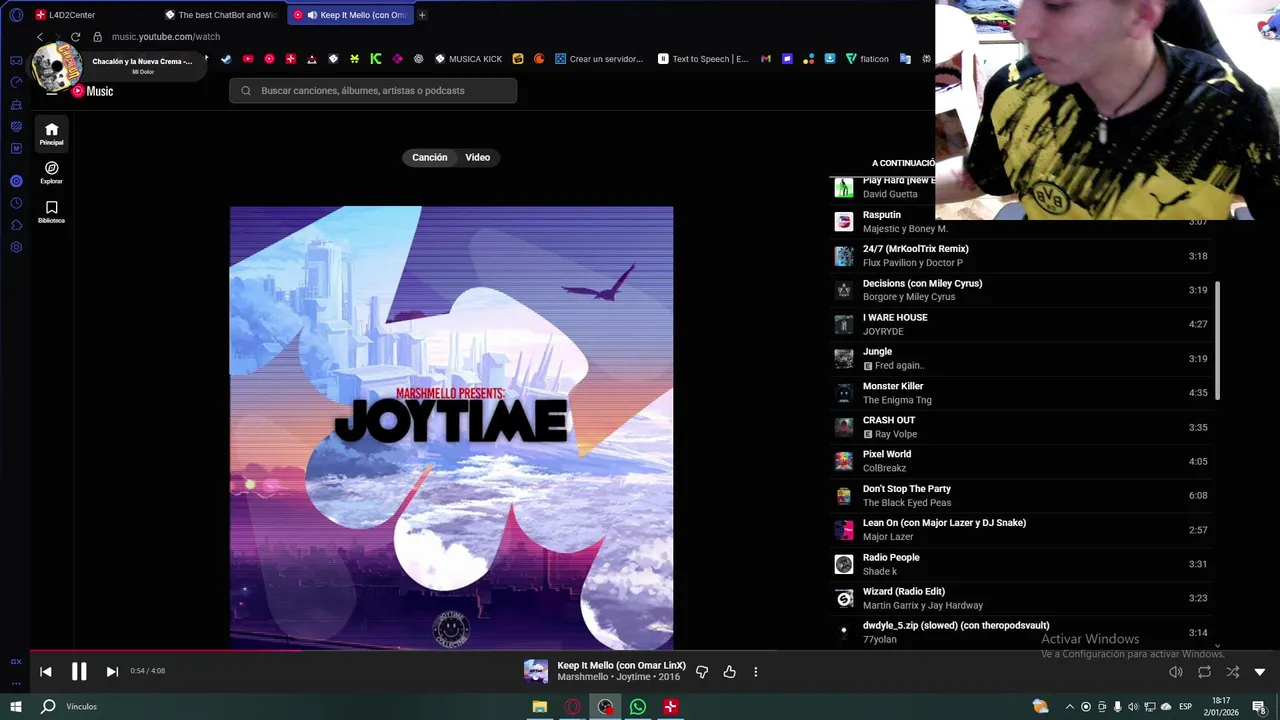Reload the current page
This screenshot has height=720, width=1280.
pyautogui.click(x=75, y=37)
